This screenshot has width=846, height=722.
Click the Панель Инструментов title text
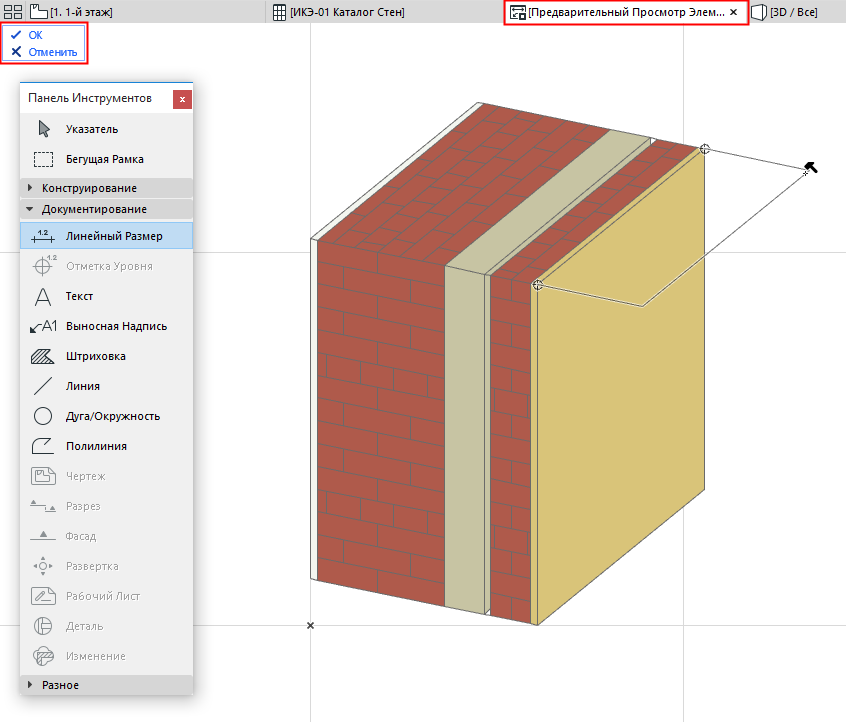coord(90,98)
